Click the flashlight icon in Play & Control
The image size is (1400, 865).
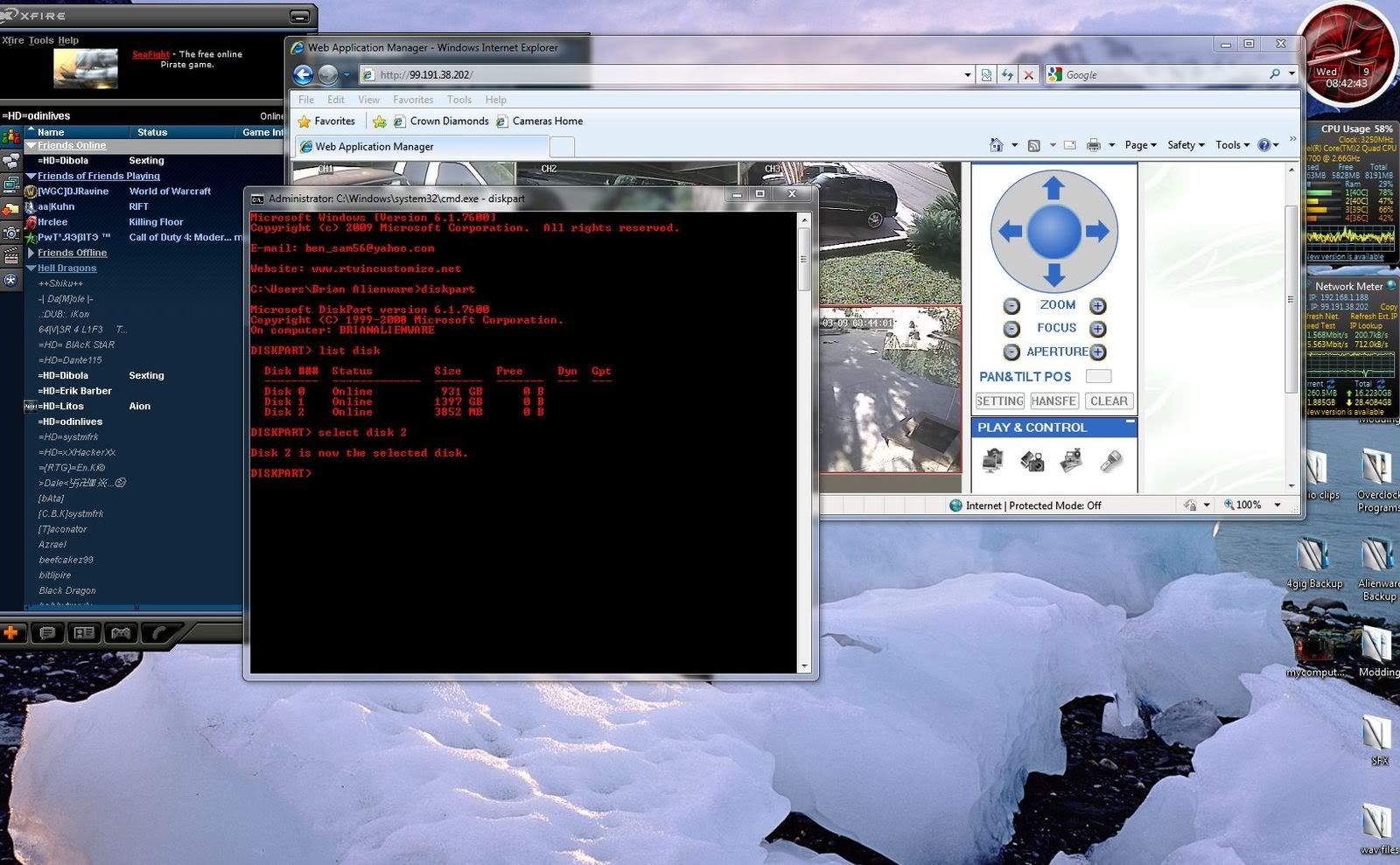click(x=1111, y=460)
